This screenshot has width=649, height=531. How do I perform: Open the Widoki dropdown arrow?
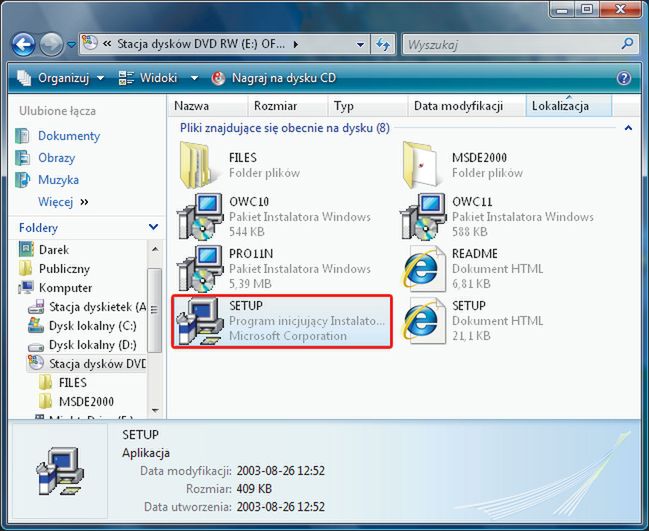194,78
